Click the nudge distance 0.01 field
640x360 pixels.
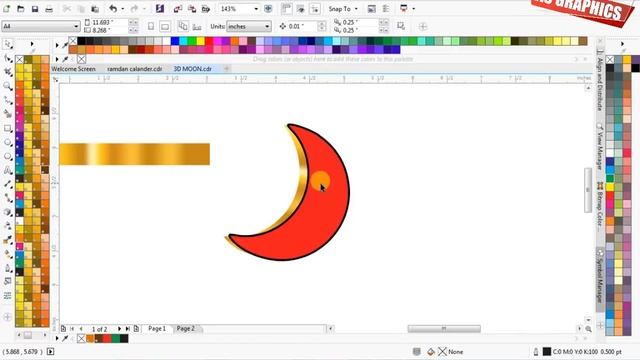pyautogui.click(x=302, y=27)
